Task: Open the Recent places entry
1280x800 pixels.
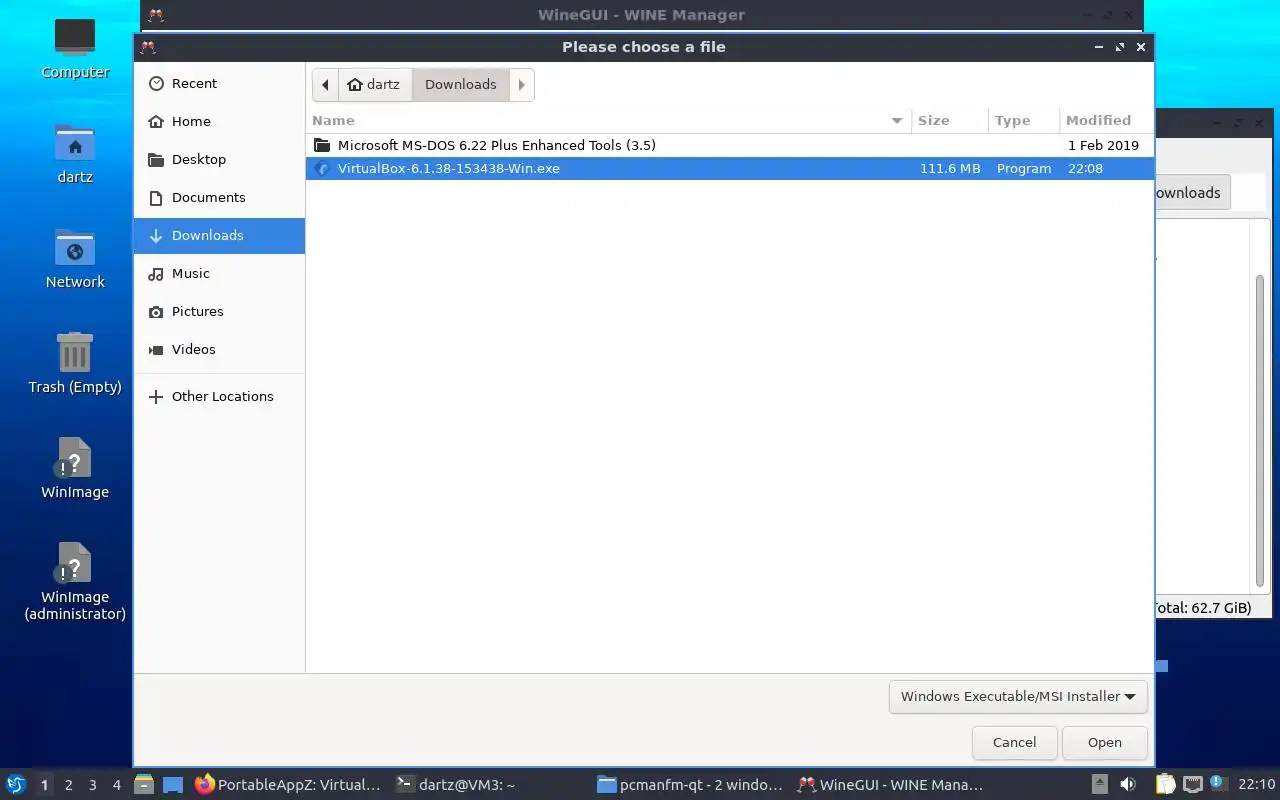Action: click(219, 84)
